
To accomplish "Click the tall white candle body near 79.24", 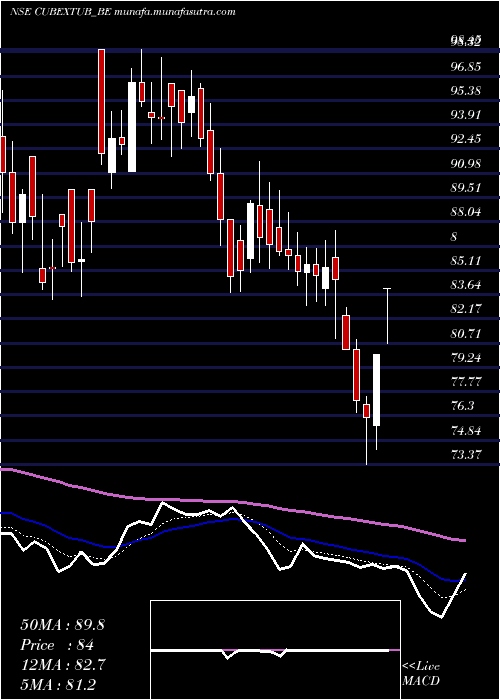I will tap(377, 390).
